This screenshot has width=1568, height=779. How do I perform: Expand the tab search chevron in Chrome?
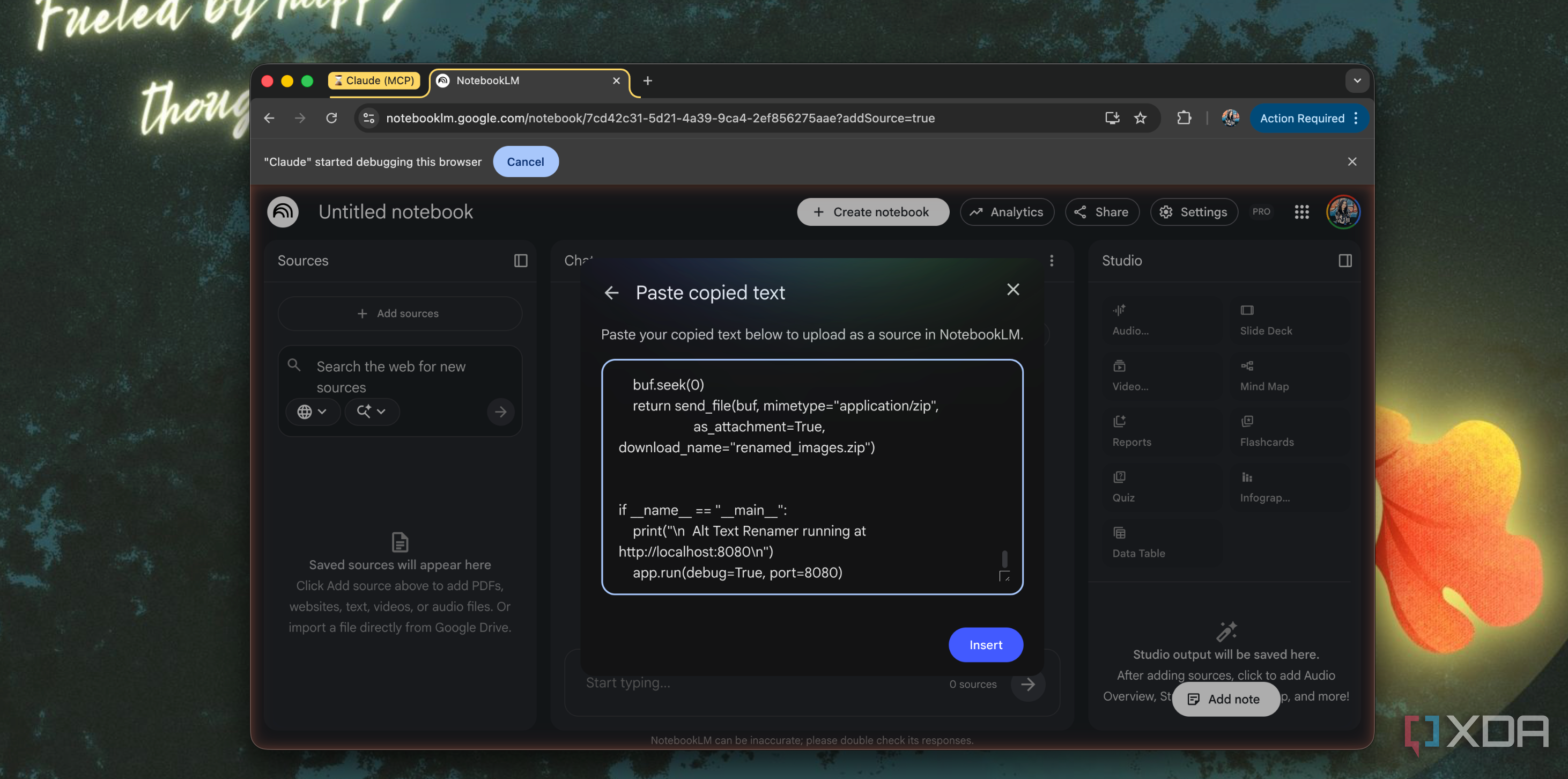1357,80
